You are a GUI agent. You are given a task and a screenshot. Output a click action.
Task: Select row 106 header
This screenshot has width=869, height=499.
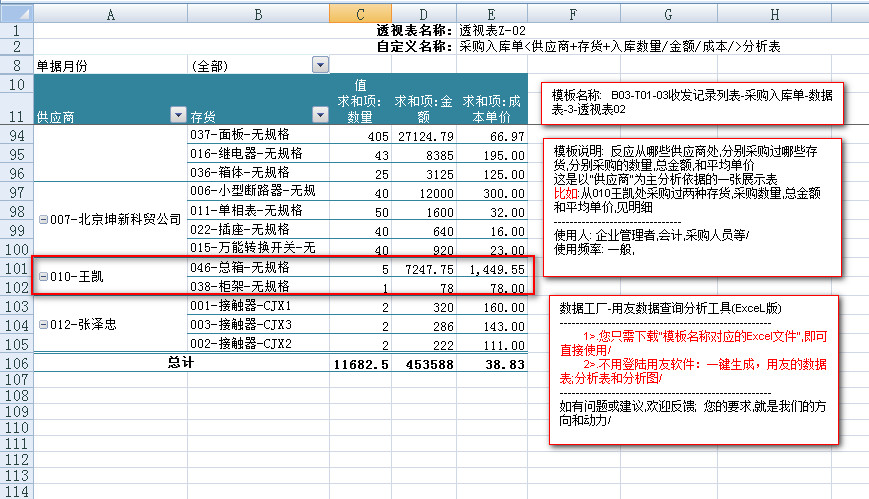coord(16,364)
